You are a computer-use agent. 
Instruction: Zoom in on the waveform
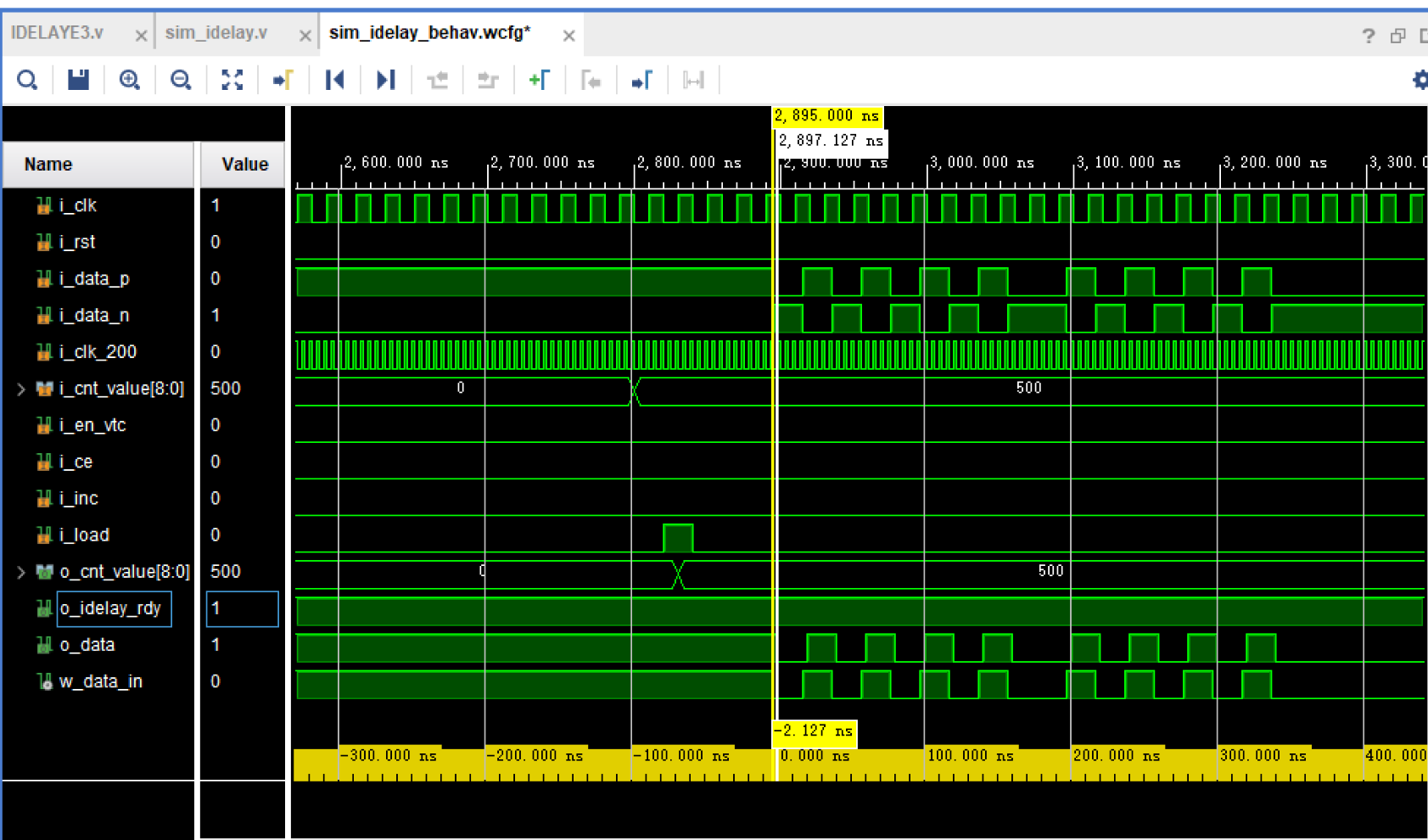click(x=129, y=79)
